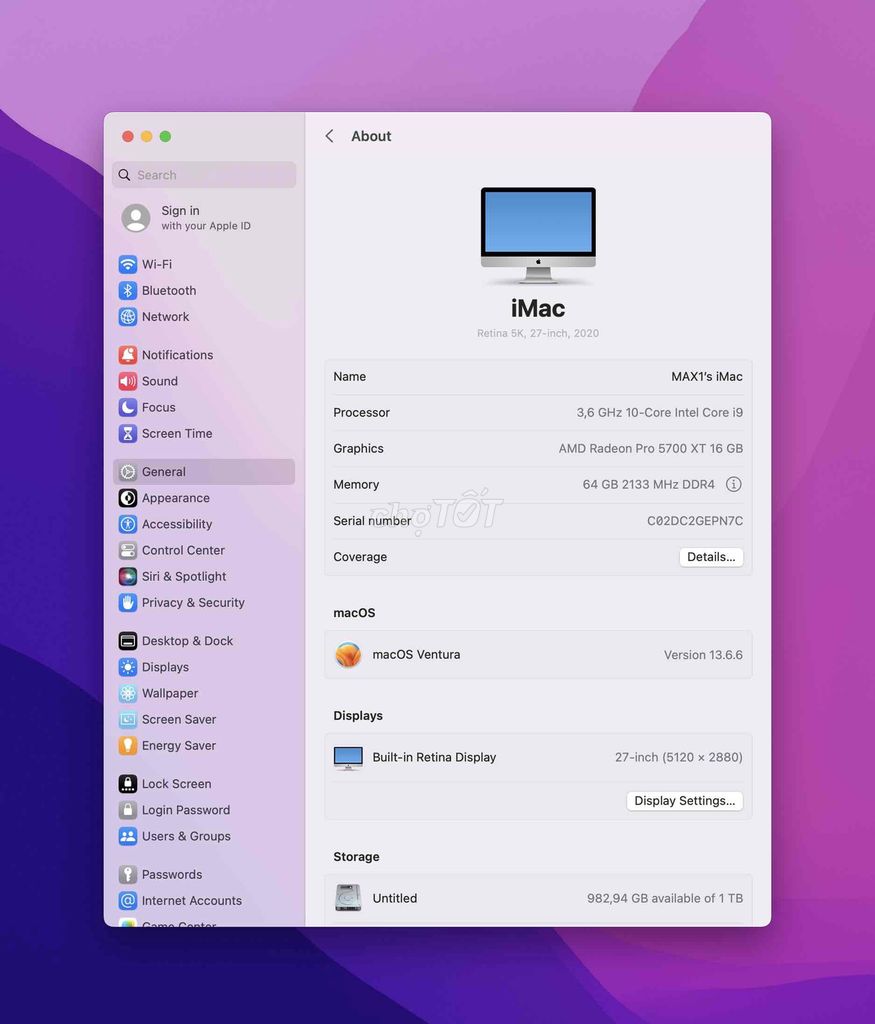Open the Appearance icon
875x1024 pixels.
pyautogui.click(x=128, y=498)
